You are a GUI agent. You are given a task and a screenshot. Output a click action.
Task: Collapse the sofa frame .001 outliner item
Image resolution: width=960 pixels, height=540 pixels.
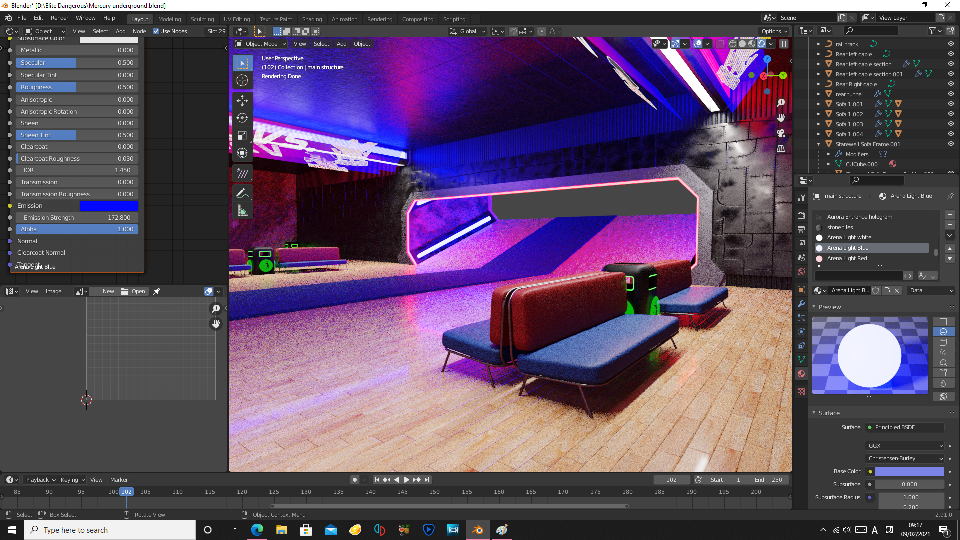(x=819, y=144)
